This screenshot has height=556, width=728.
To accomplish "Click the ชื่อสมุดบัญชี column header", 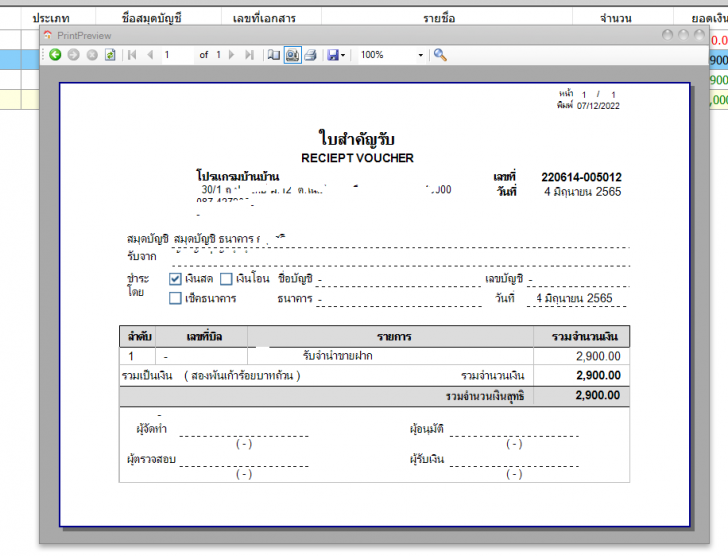I will [151, 19].
